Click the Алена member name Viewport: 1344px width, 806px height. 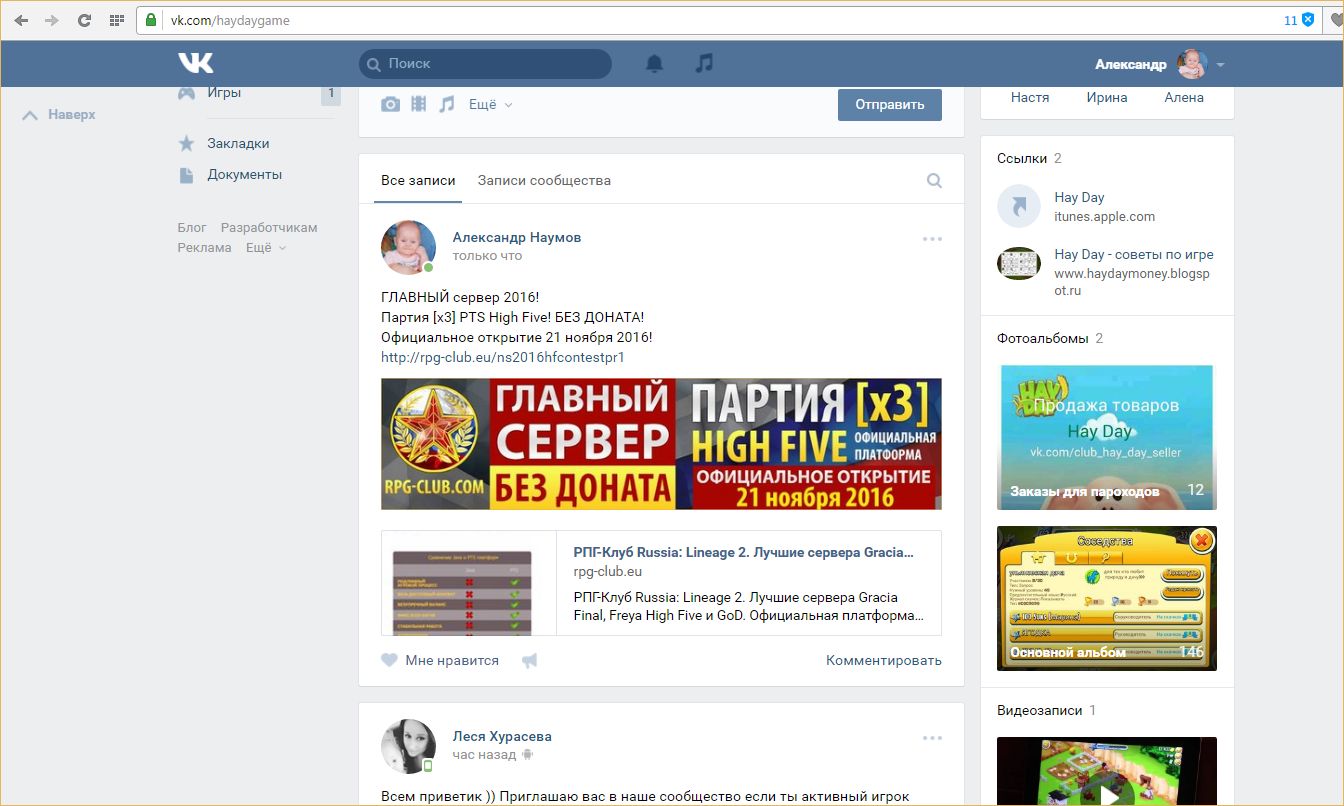coord(1184,97)
